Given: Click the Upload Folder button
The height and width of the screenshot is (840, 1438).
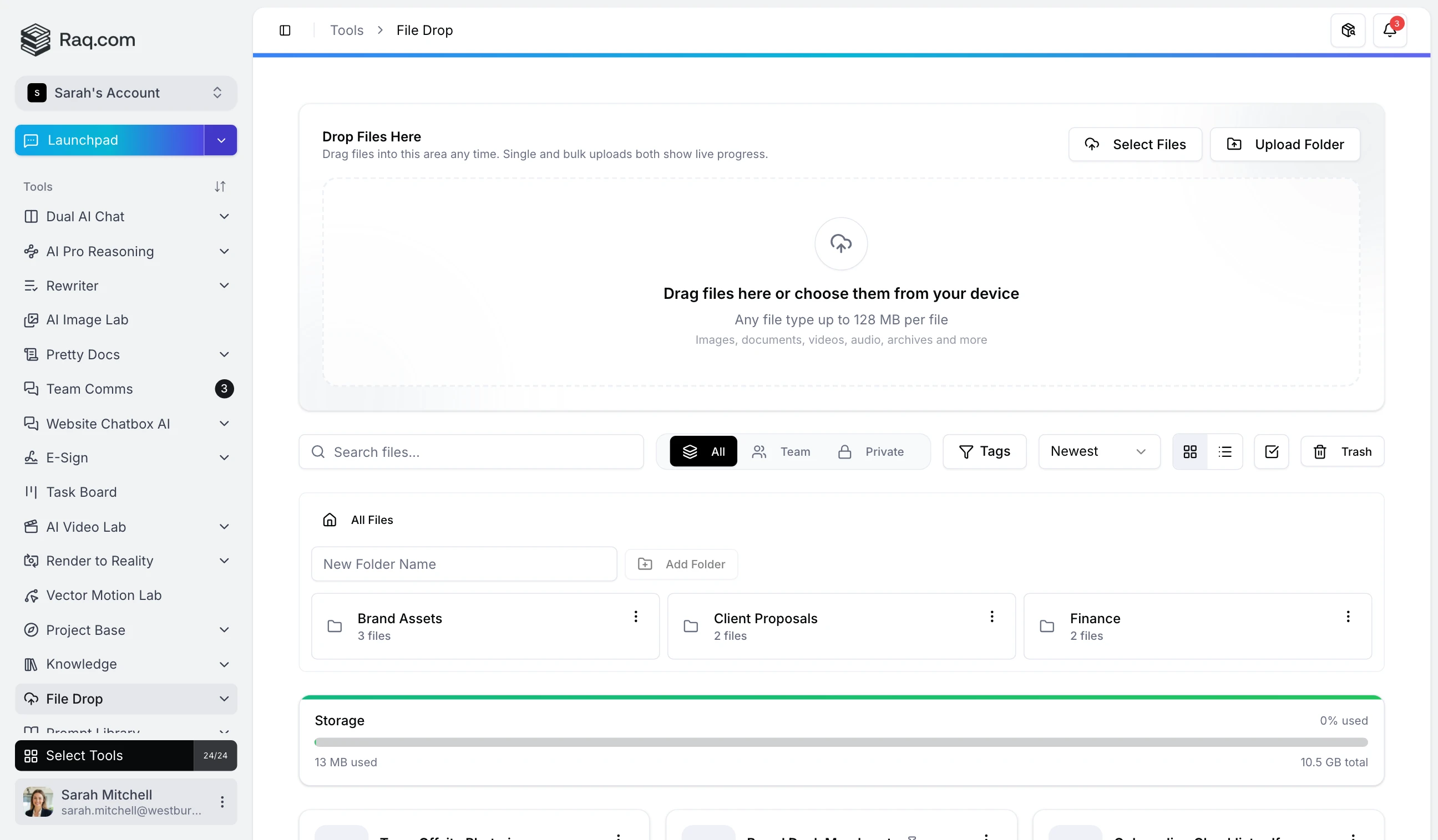Looking at the screenshot, I should click(x=1284, y=144).
